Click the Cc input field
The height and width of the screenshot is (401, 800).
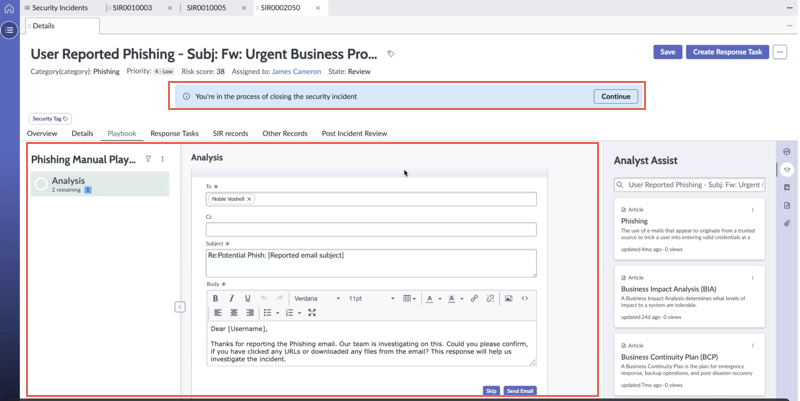point(371,229)
